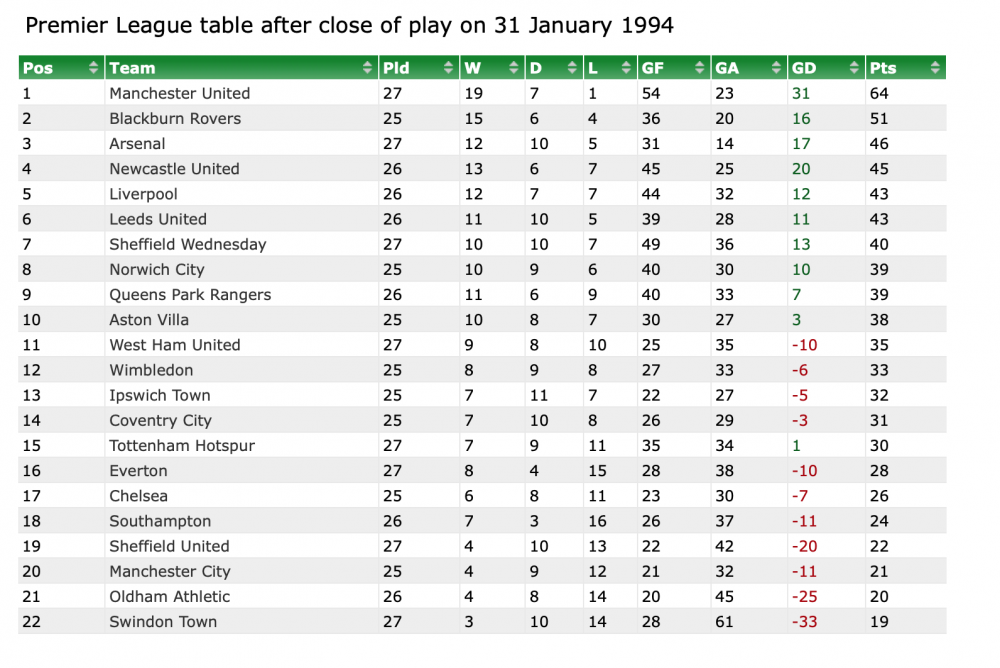
Task: Click the Manchester United team cell
Action: coord(180,93)
